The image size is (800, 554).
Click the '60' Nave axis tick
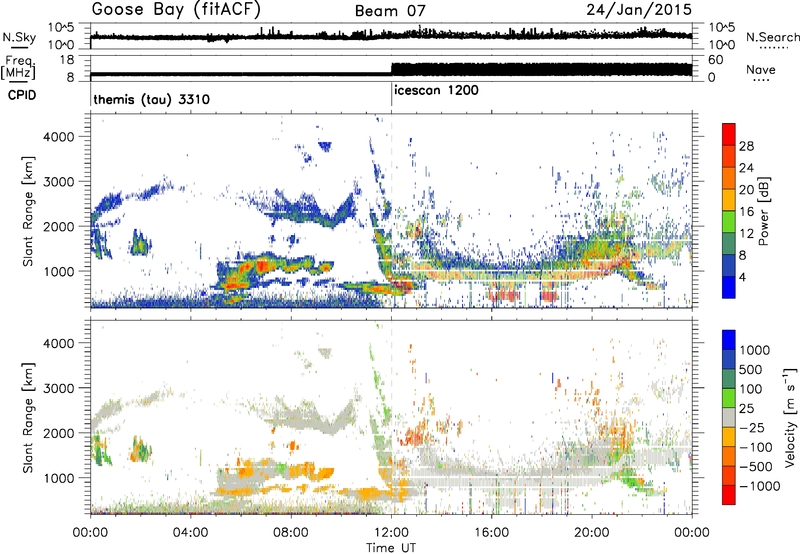pos(716,60)
